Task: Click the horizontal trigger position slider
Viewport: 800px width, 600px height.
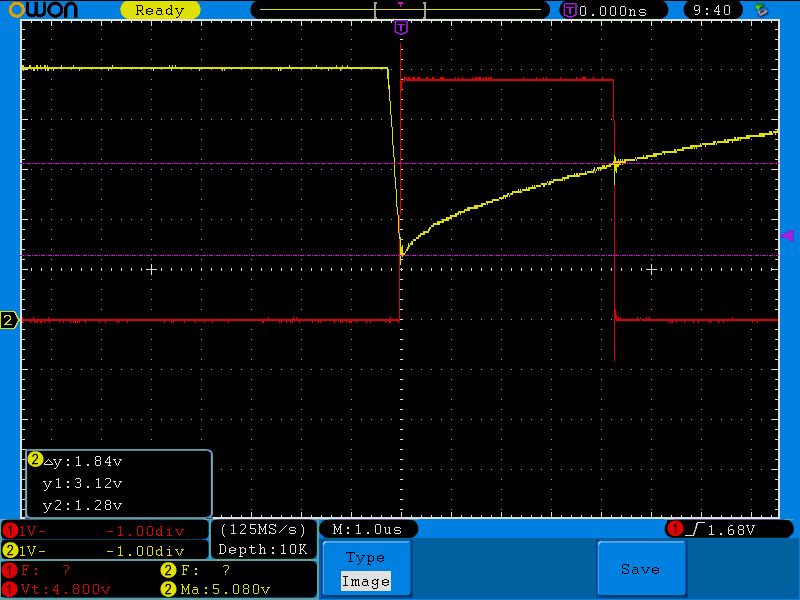Action: coord(401,8)
